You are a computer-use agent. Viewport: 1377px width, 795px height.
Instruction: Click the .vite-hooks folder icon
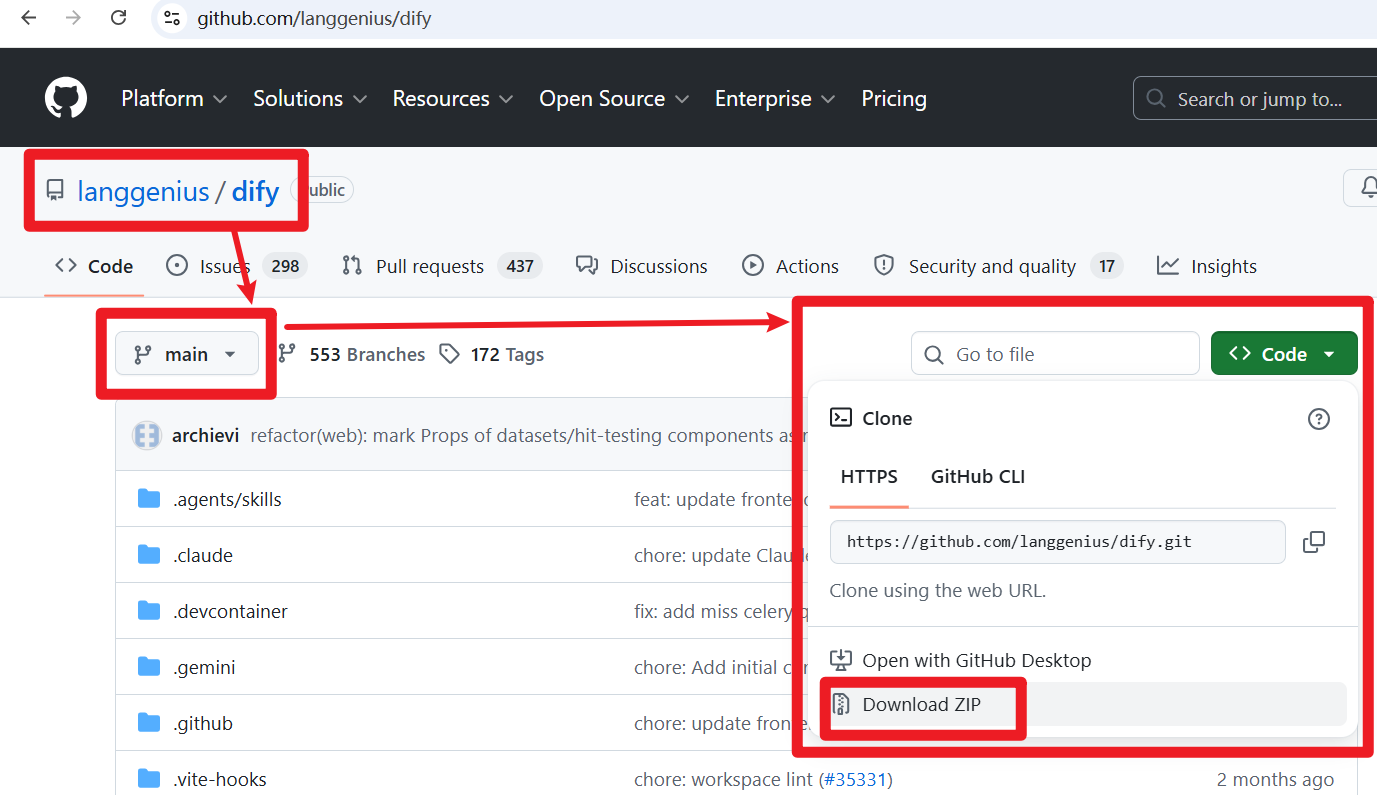pos(149,779)
